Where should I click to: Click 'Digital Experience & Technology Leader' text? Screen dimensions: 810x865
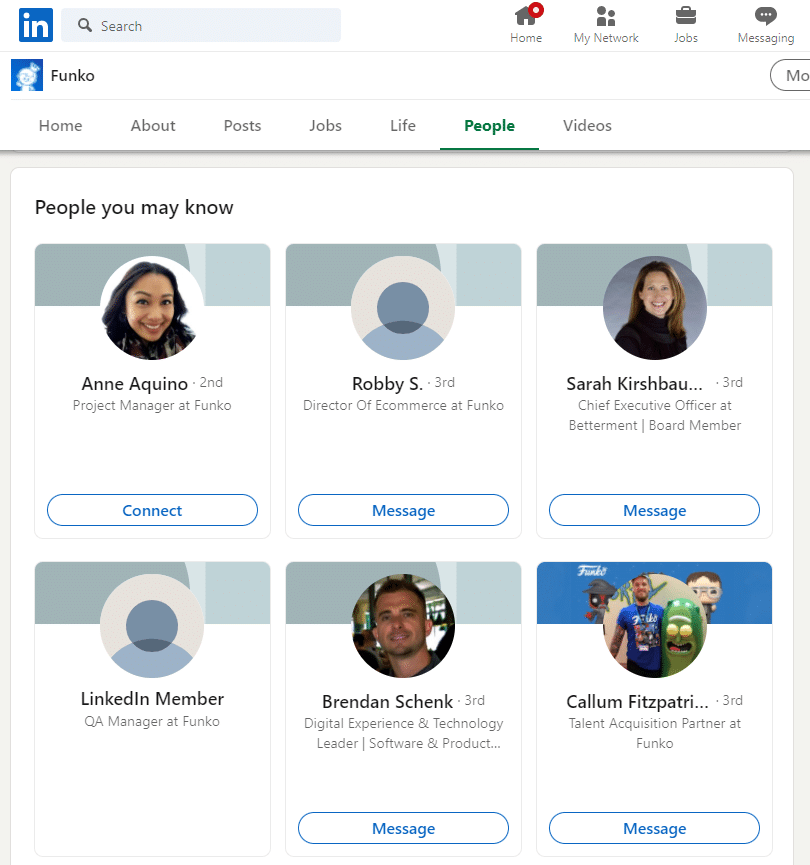pyautogui.click(x=403, y=733)
